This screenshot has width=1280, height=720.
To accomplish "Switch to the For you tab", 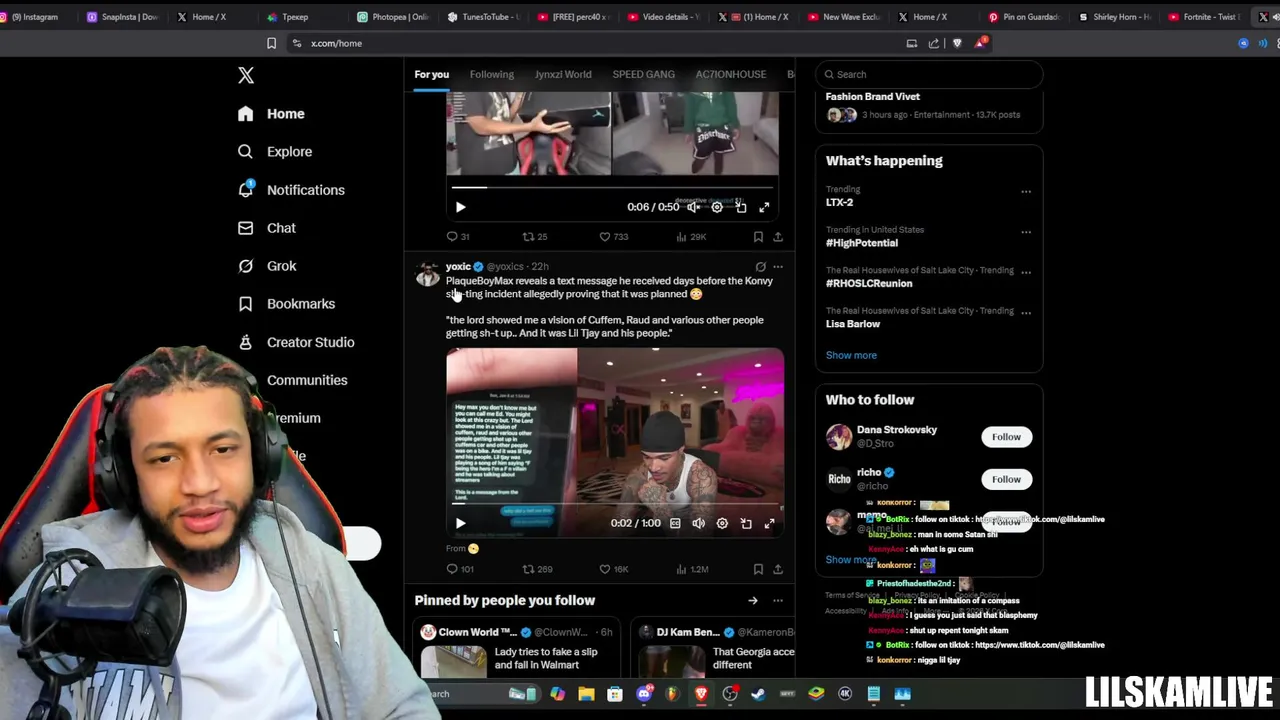I will (x=432, y=74).
